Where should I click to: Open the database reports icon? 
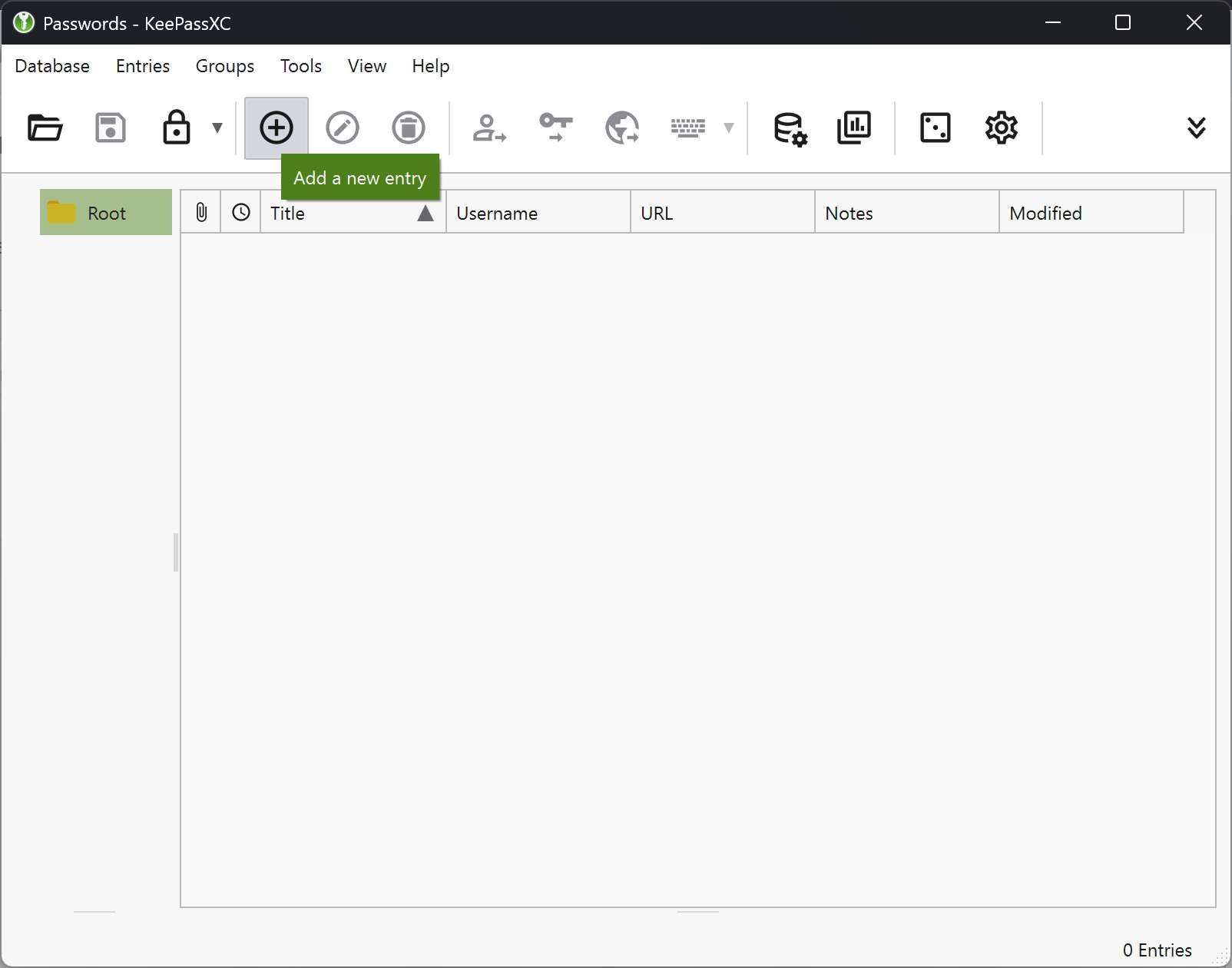coord(854,128)
